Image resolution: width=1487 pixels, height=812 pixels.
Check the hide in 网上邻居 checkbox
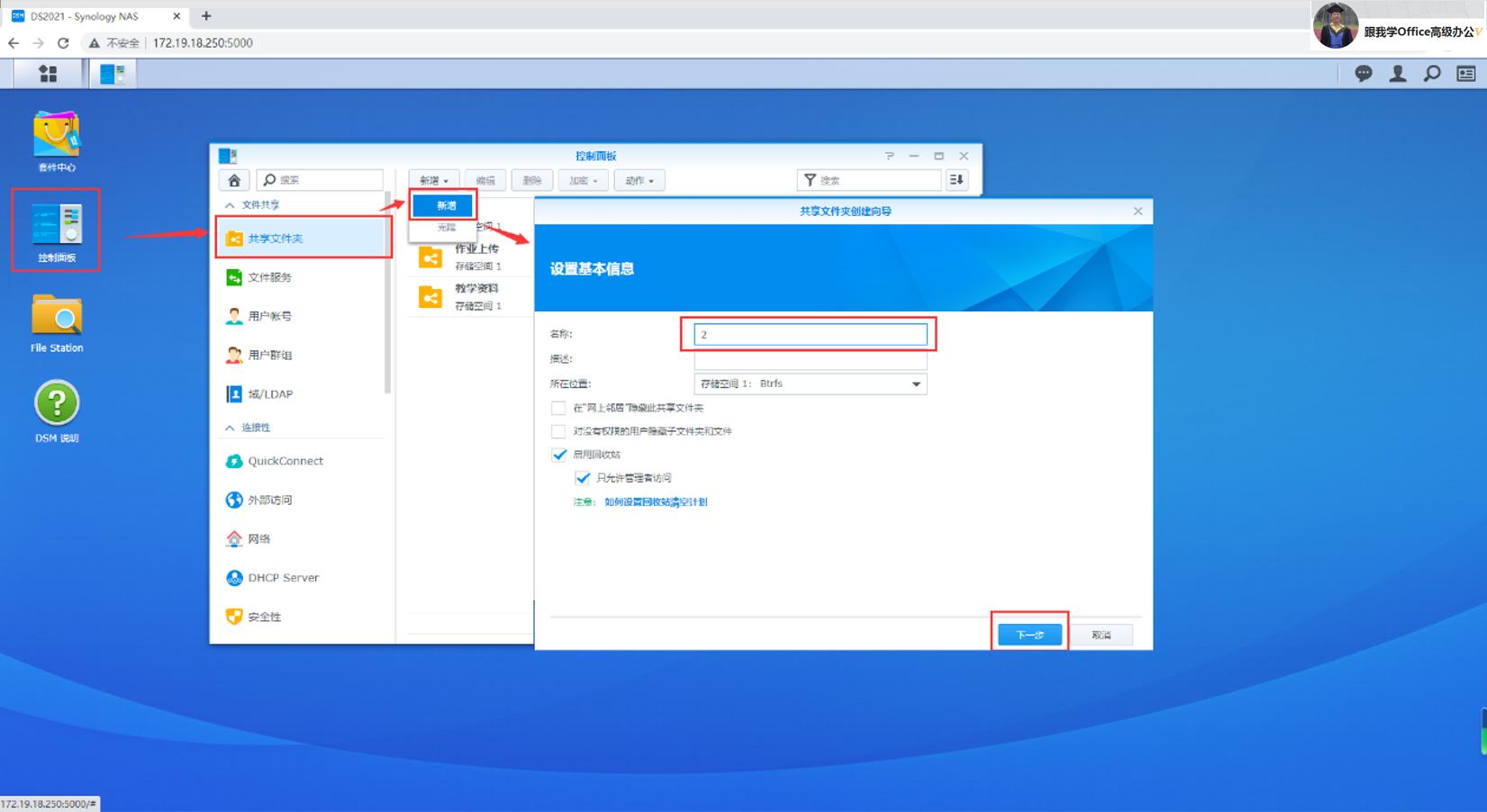558,408
